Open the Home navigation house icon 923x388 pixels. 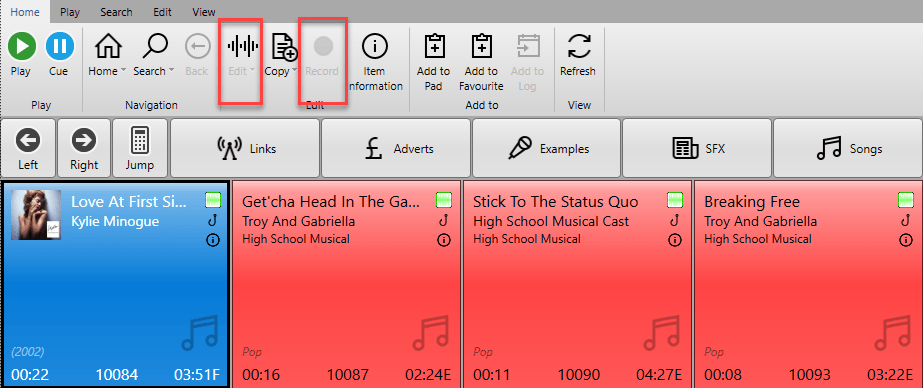tap(108, 46)
